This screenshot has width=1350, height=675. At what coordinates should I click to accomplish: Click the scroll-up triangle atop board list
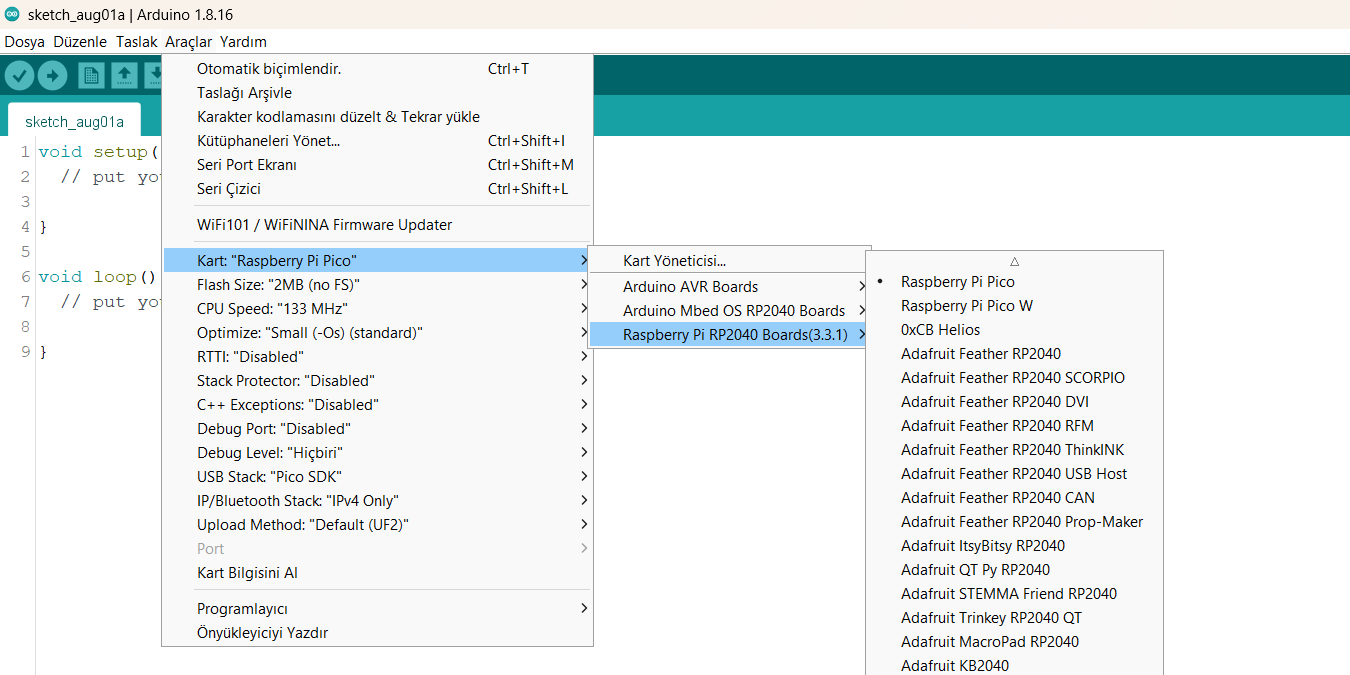1014,261
